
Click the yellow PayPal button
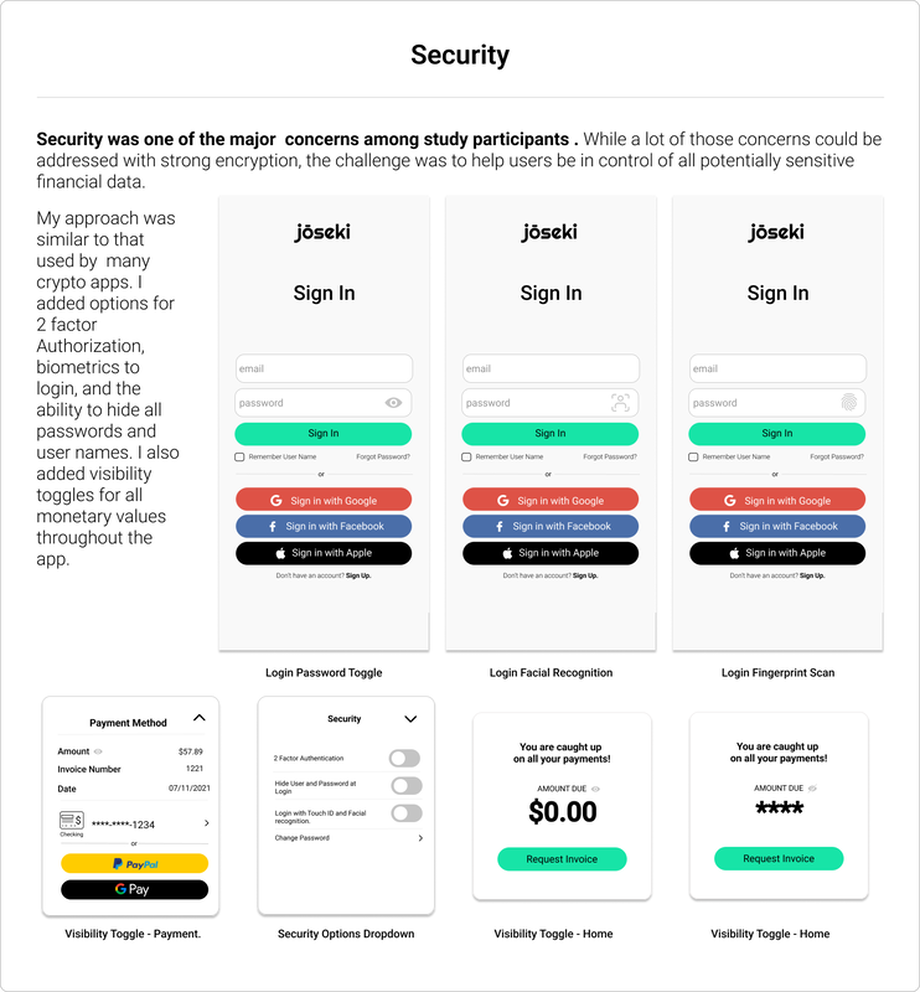(134, 863)
